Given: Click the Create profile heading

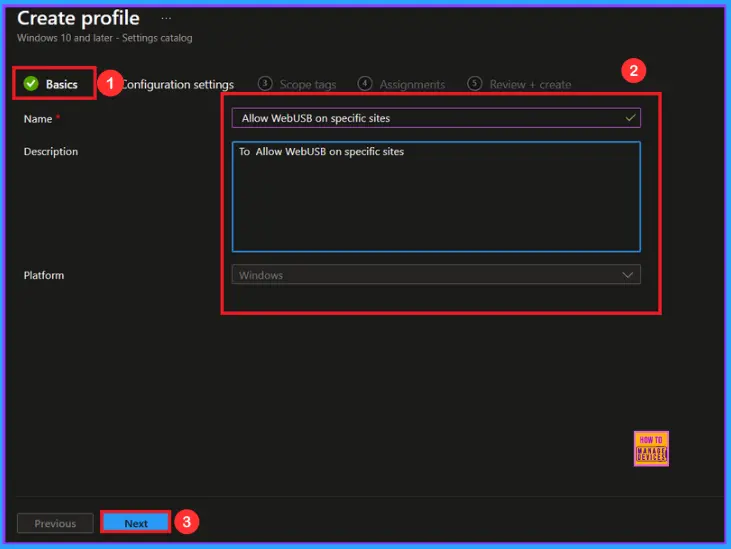Looking at the screenshot, I should pyautogui.click(x=78, y=18).
